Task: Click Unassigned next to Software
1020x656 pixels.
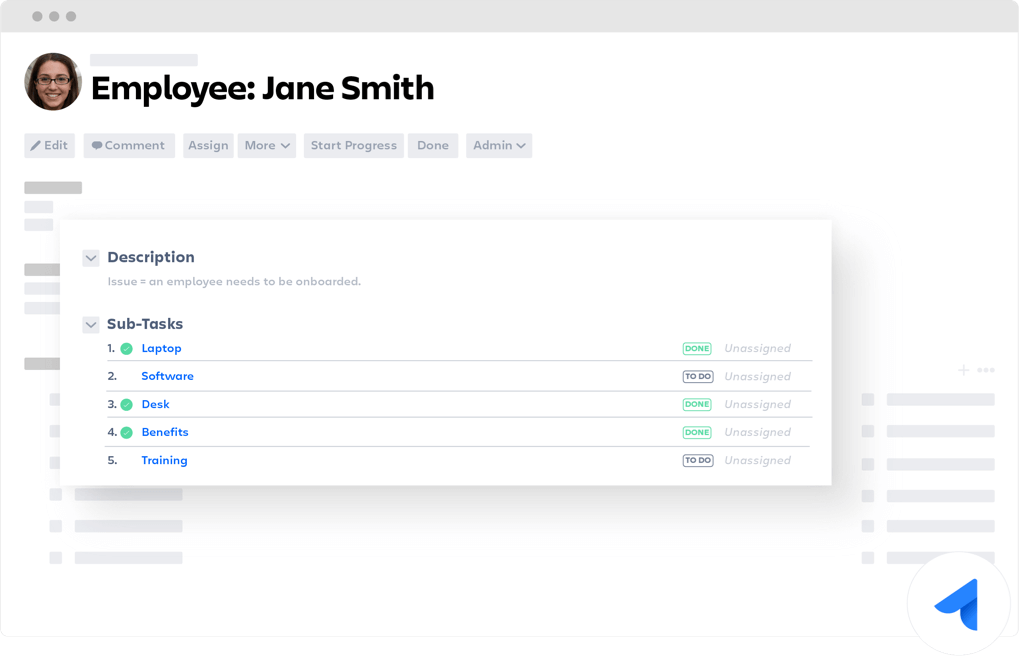Action: tap(757, 376)
